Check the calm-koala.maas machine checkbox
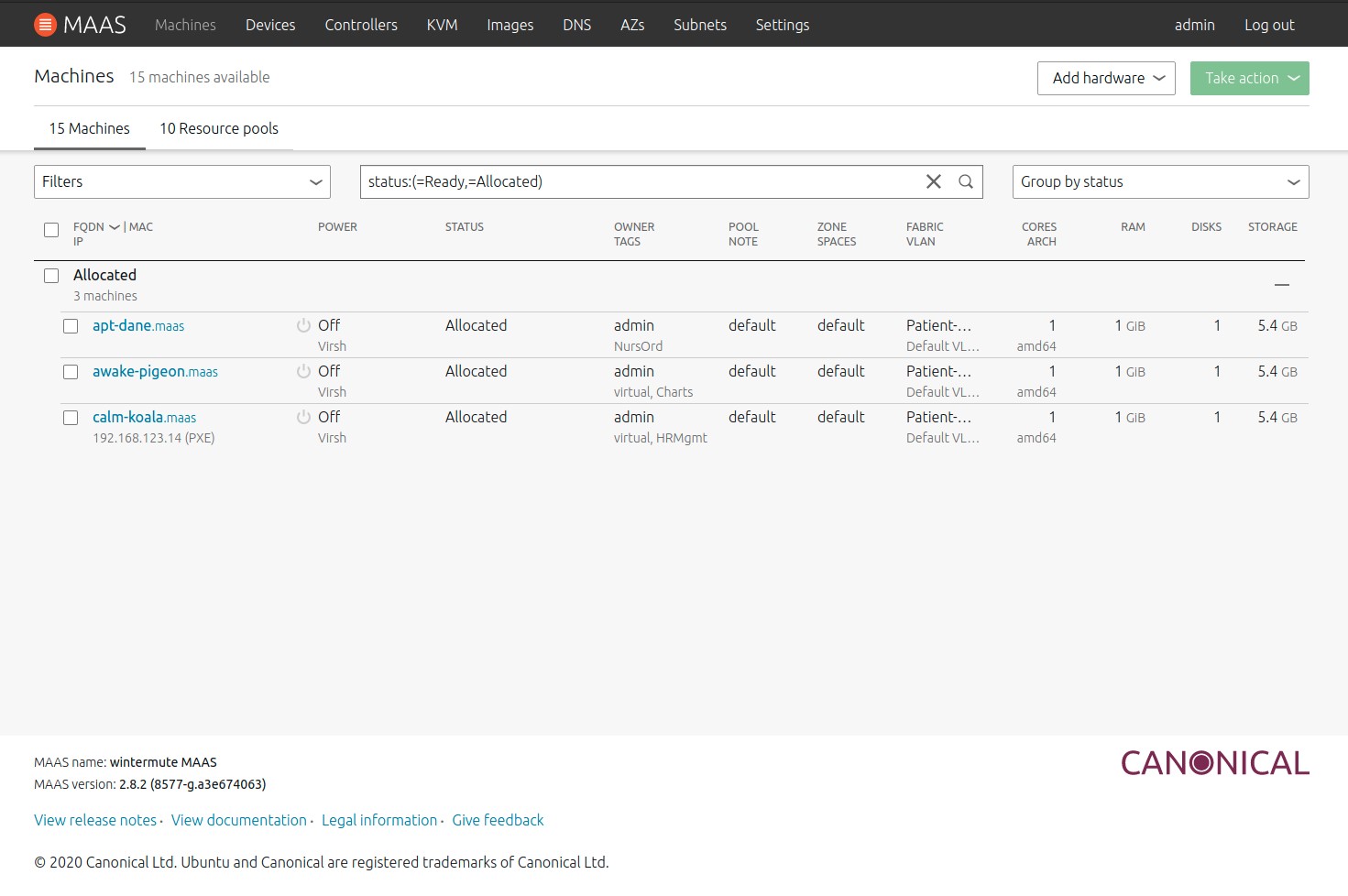Viewport: 1348px width, 896px height. pyautogui.click(x=71, y=418)
